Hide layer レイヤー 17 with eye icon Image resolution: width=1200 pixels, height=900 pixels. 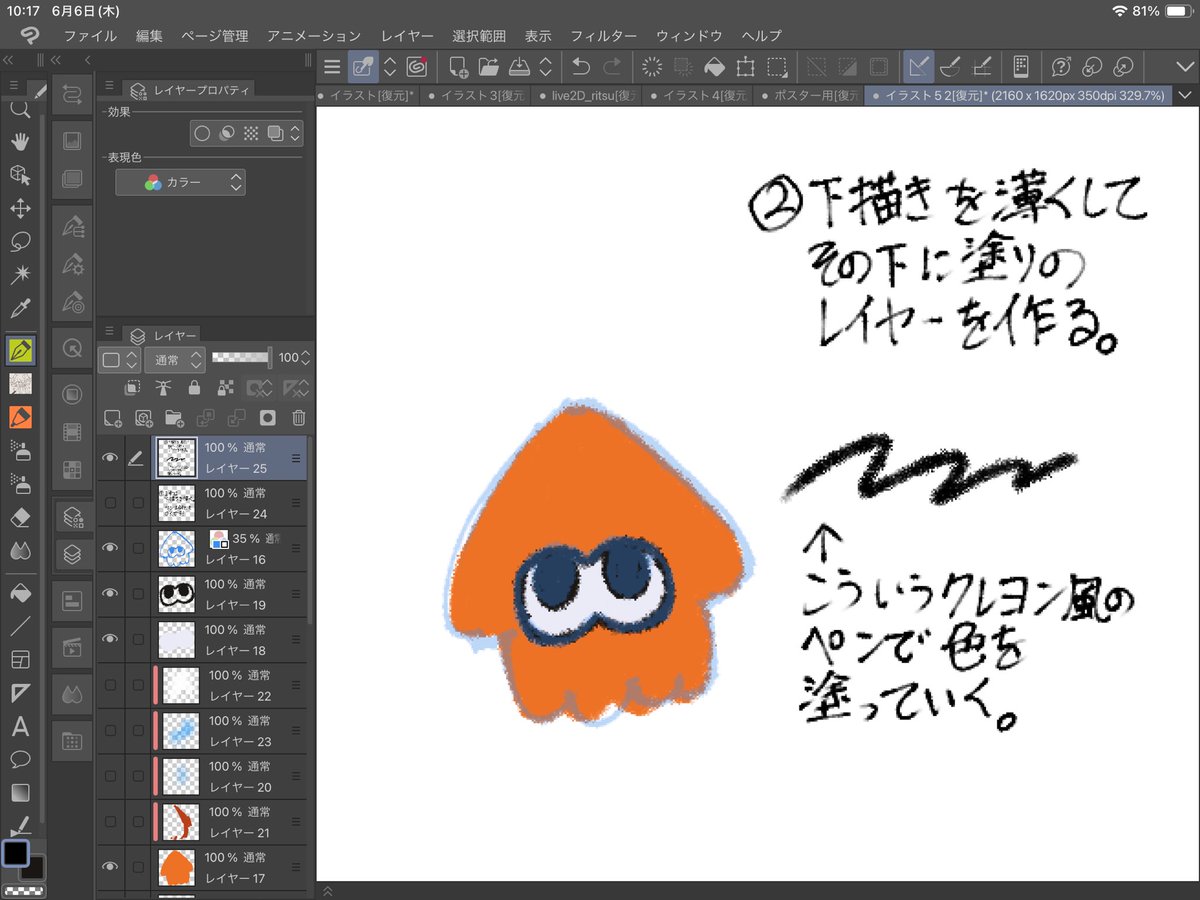tap(110, 866)
